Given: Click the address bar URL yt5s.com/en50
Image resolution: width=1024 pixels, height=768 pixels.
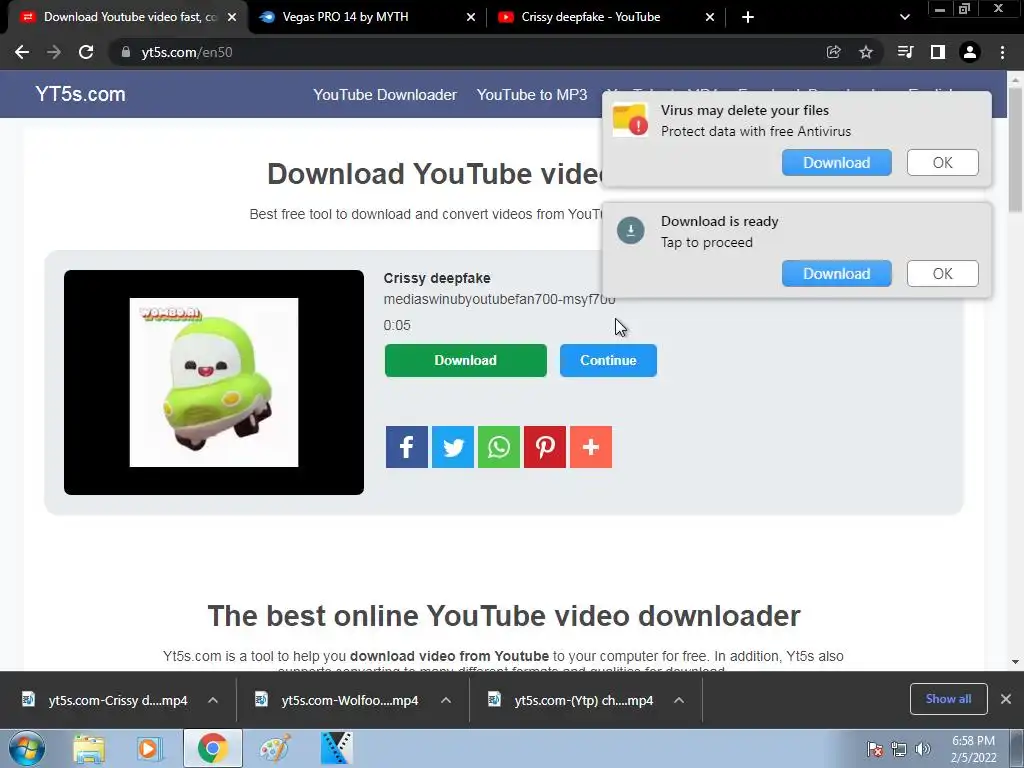Looking at the screenshot, I should tap(187, 52).
